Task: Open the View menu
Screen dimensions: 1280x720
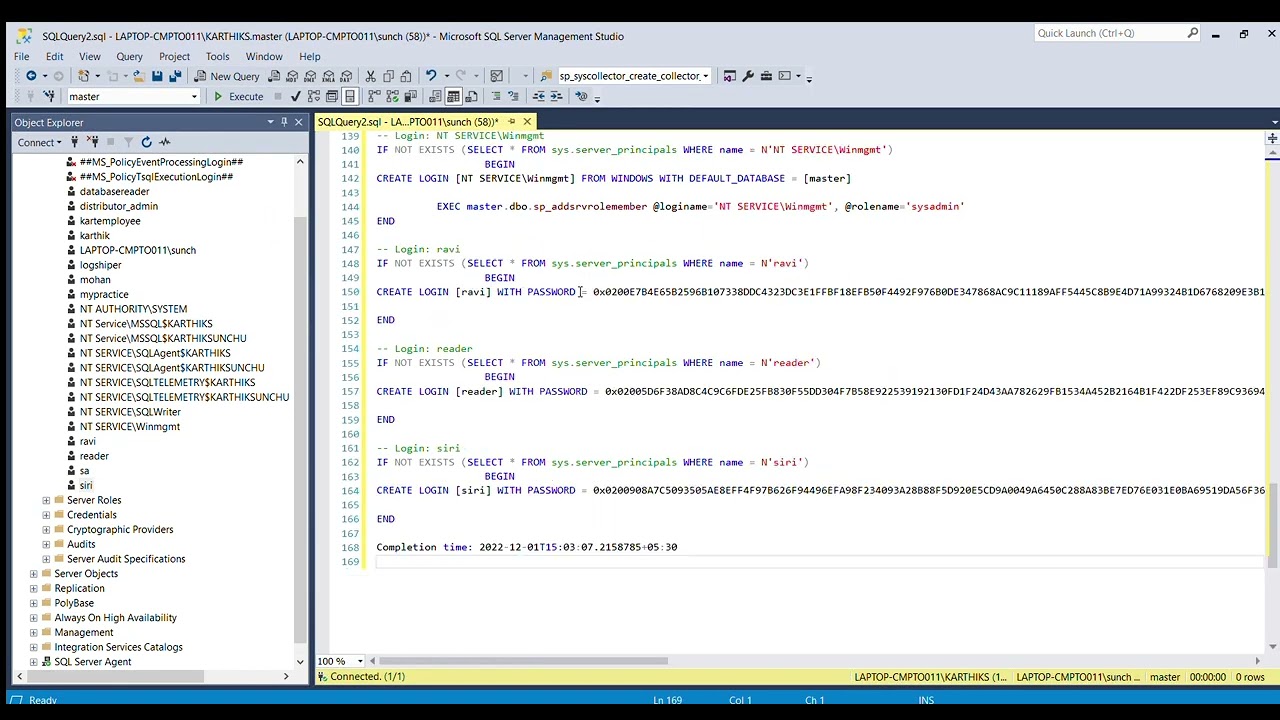Action: (x=90, y=56)
